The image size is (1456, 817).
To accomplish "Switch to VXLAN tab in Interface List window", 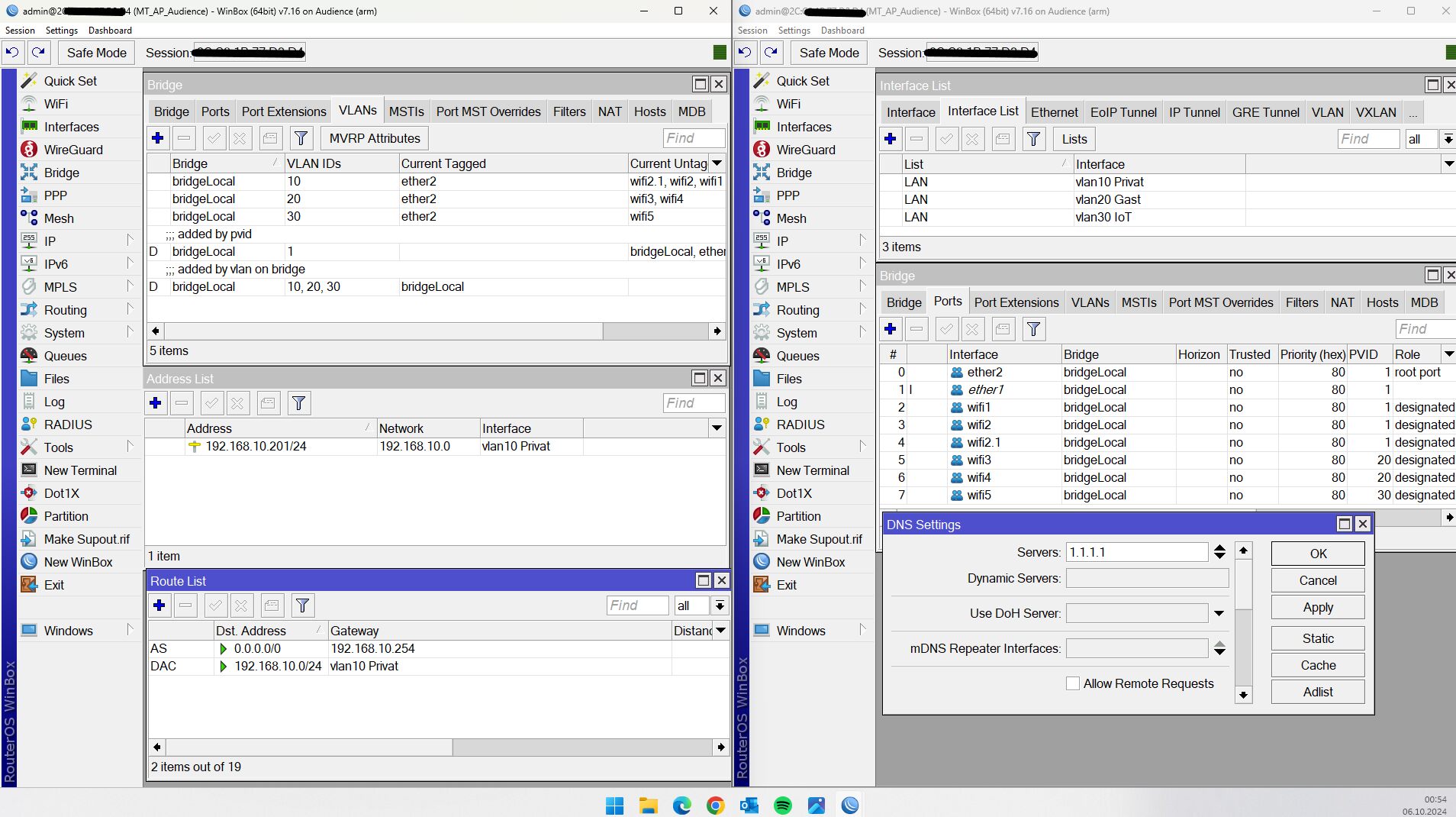I will coord(1375,112).
